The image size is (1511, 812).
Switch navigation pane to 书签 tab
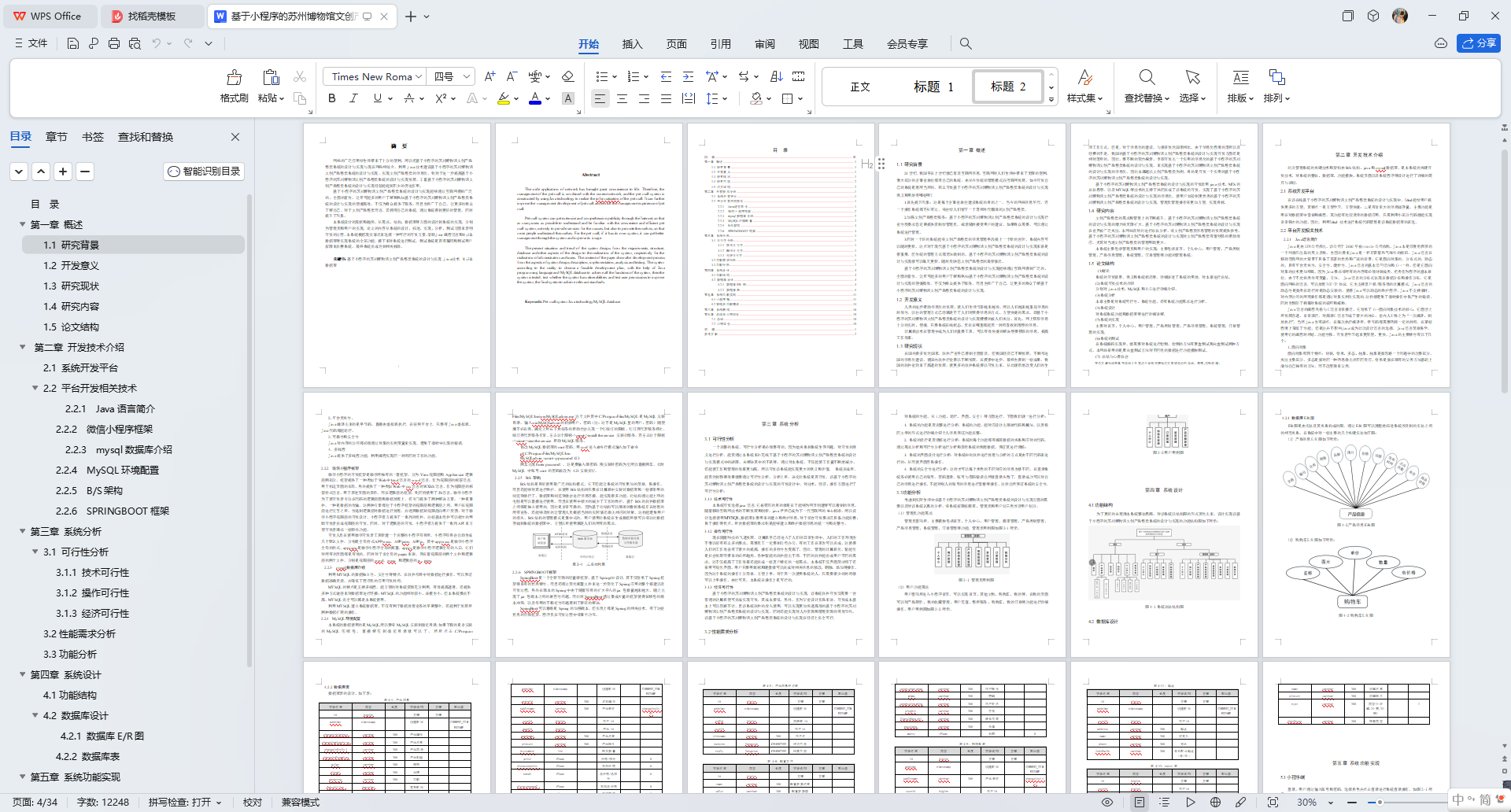[92, 137]
